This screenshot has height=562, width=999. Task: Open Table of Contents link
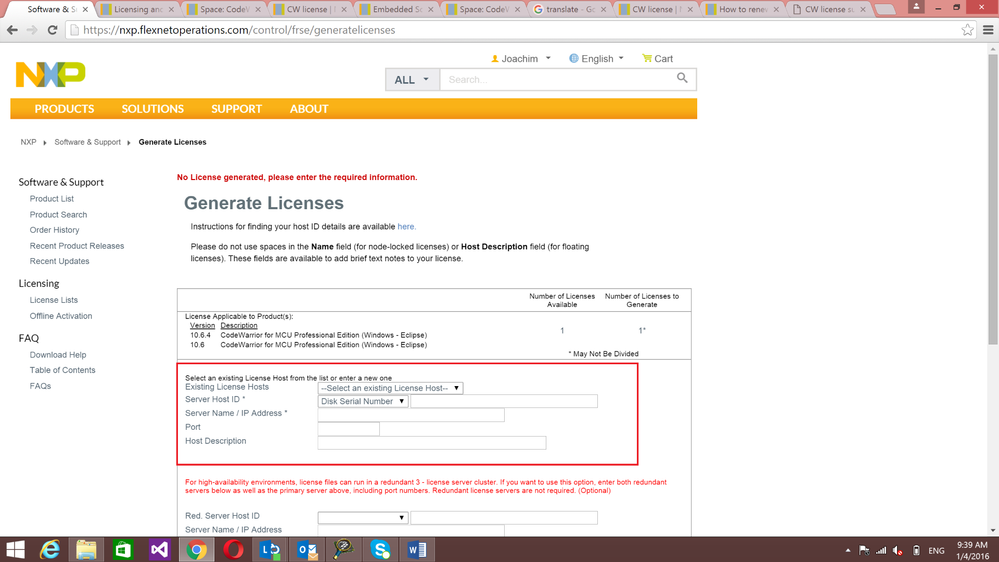click(62, 370)
